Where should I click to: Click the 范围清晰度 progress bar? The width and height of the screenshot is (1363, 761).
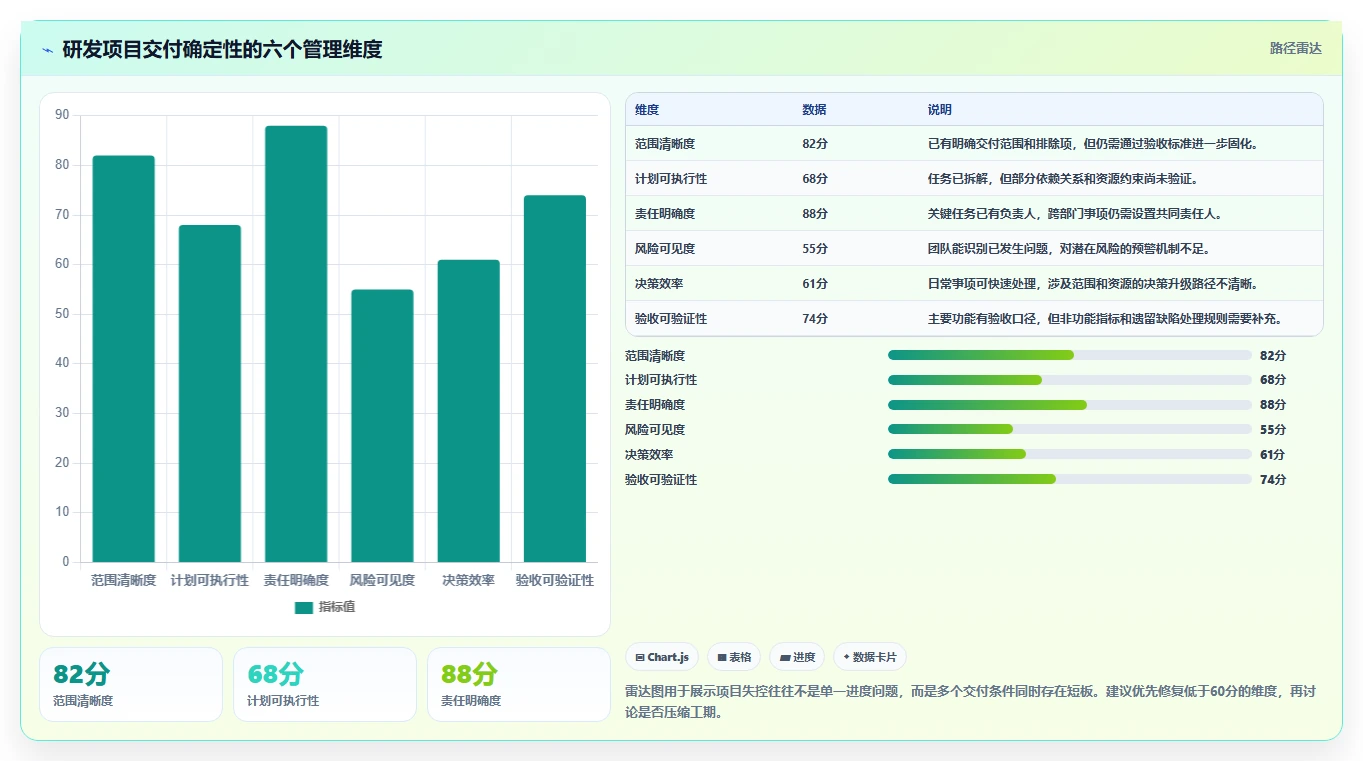[x=1070, y=355]
